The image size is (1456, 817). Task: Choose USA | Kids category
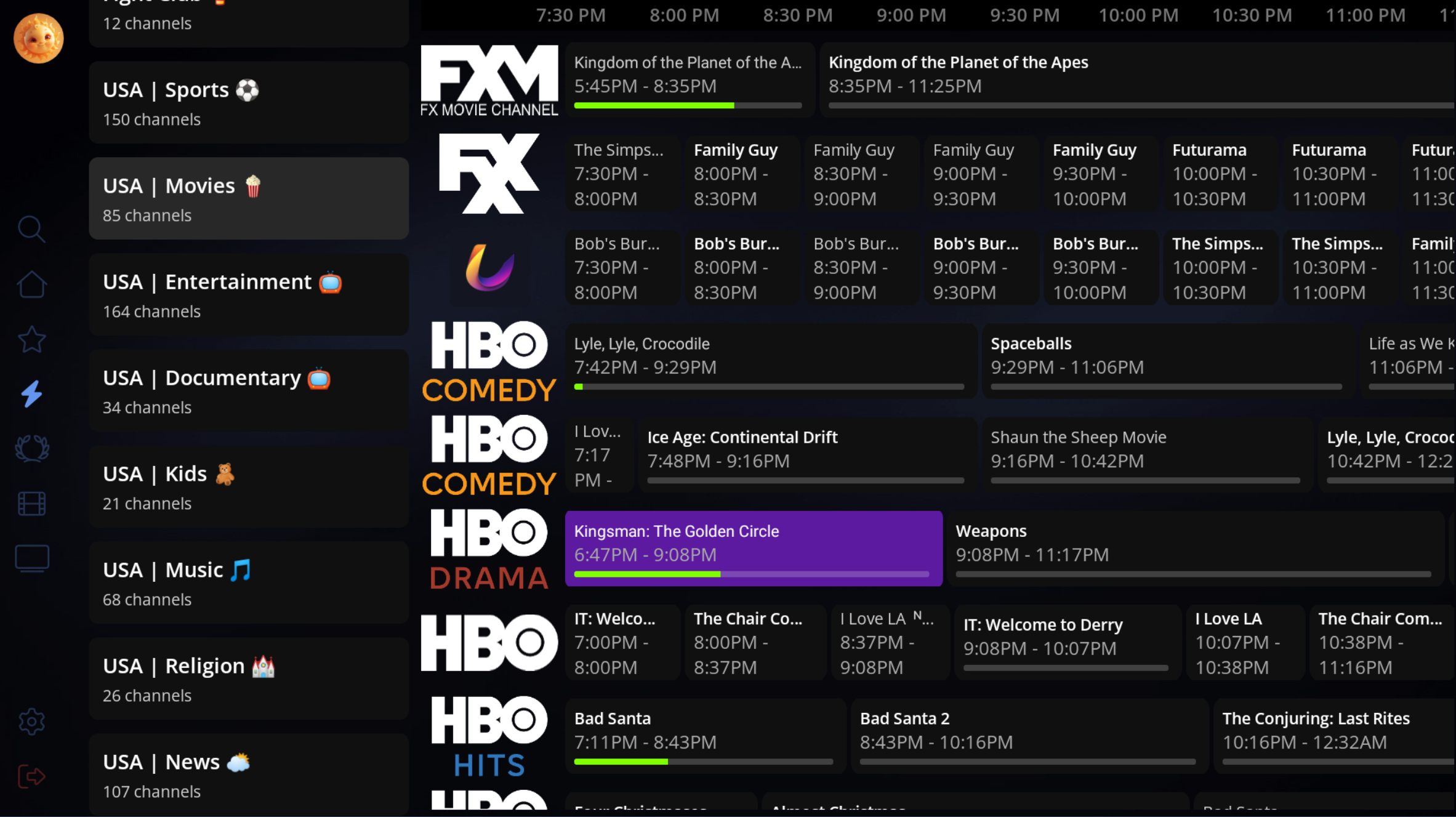249,487
